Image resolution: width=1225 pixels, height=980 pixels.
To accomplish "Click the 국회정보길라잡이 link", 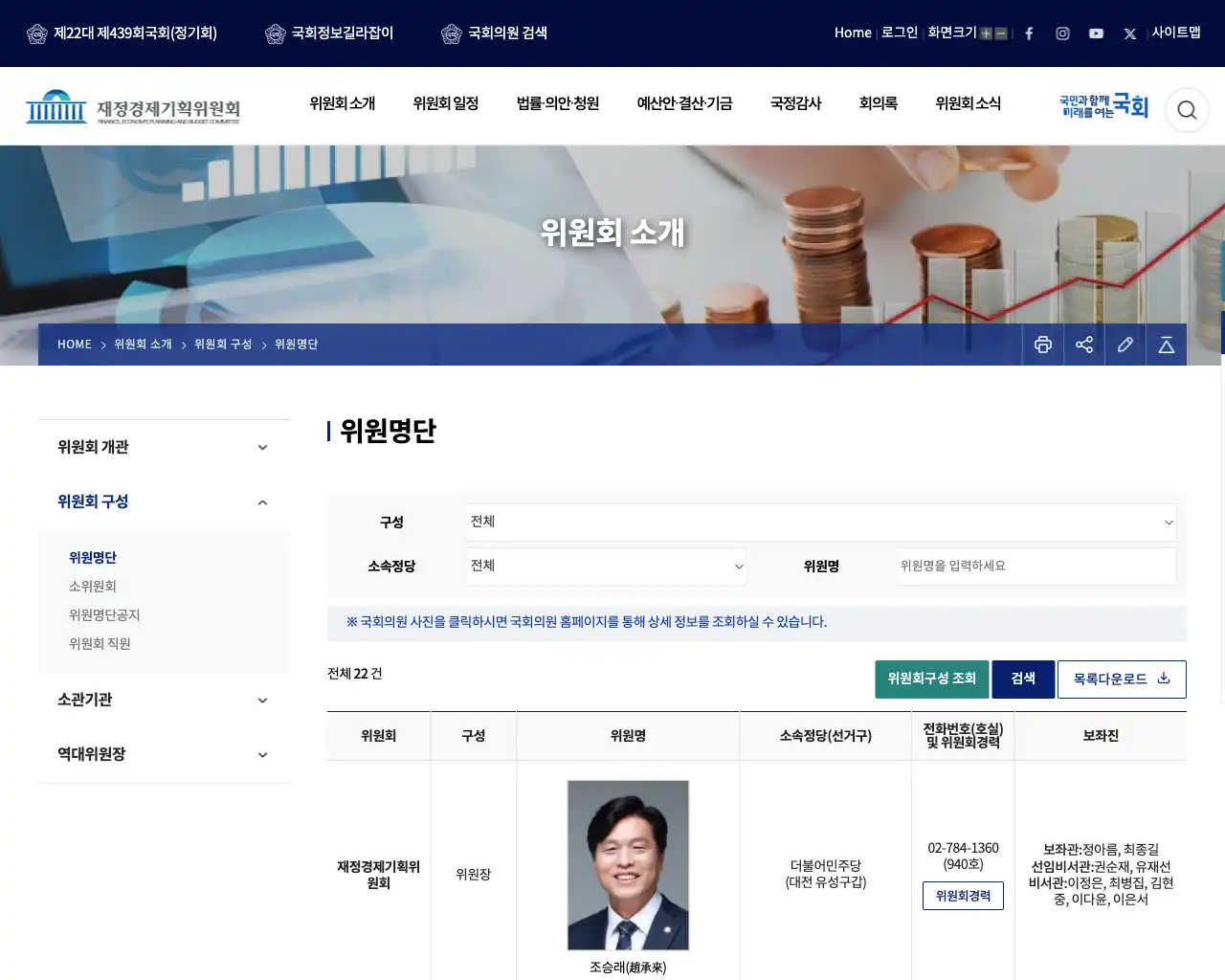I will (x=343, y=33).
